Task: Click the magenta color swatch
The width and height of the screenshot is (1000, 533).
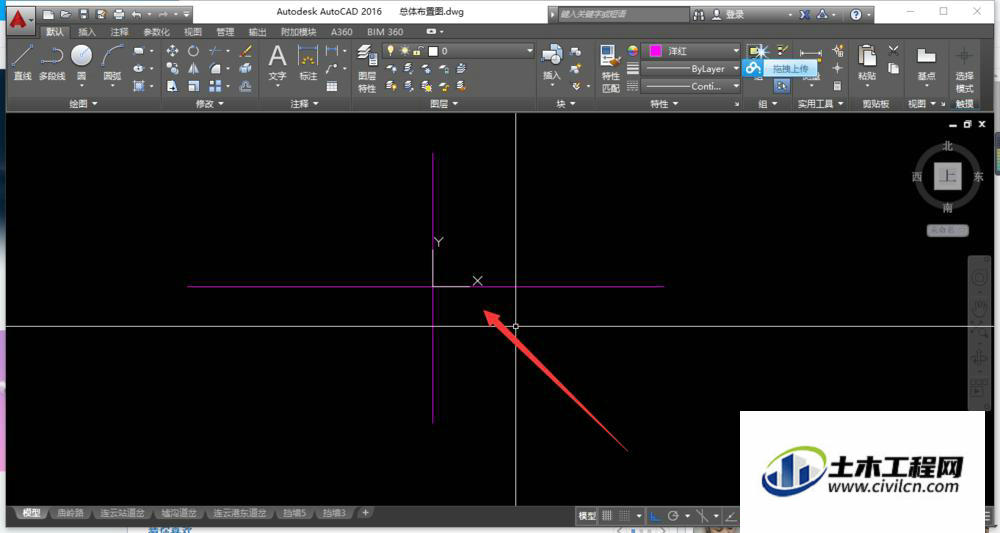Action: tap(655, 50)
